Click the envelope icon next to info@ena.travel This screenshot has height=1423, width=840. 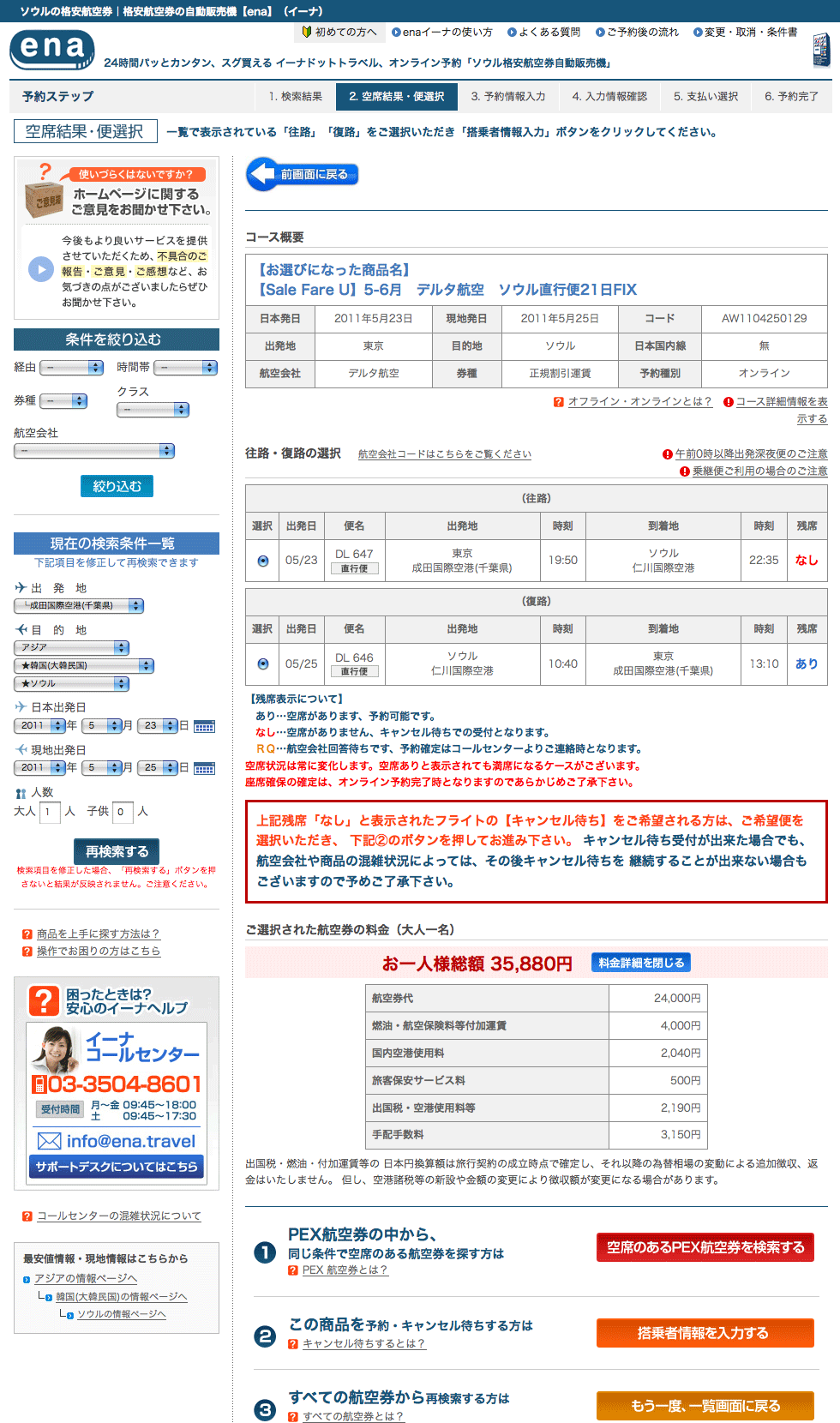pos(50,1141)
